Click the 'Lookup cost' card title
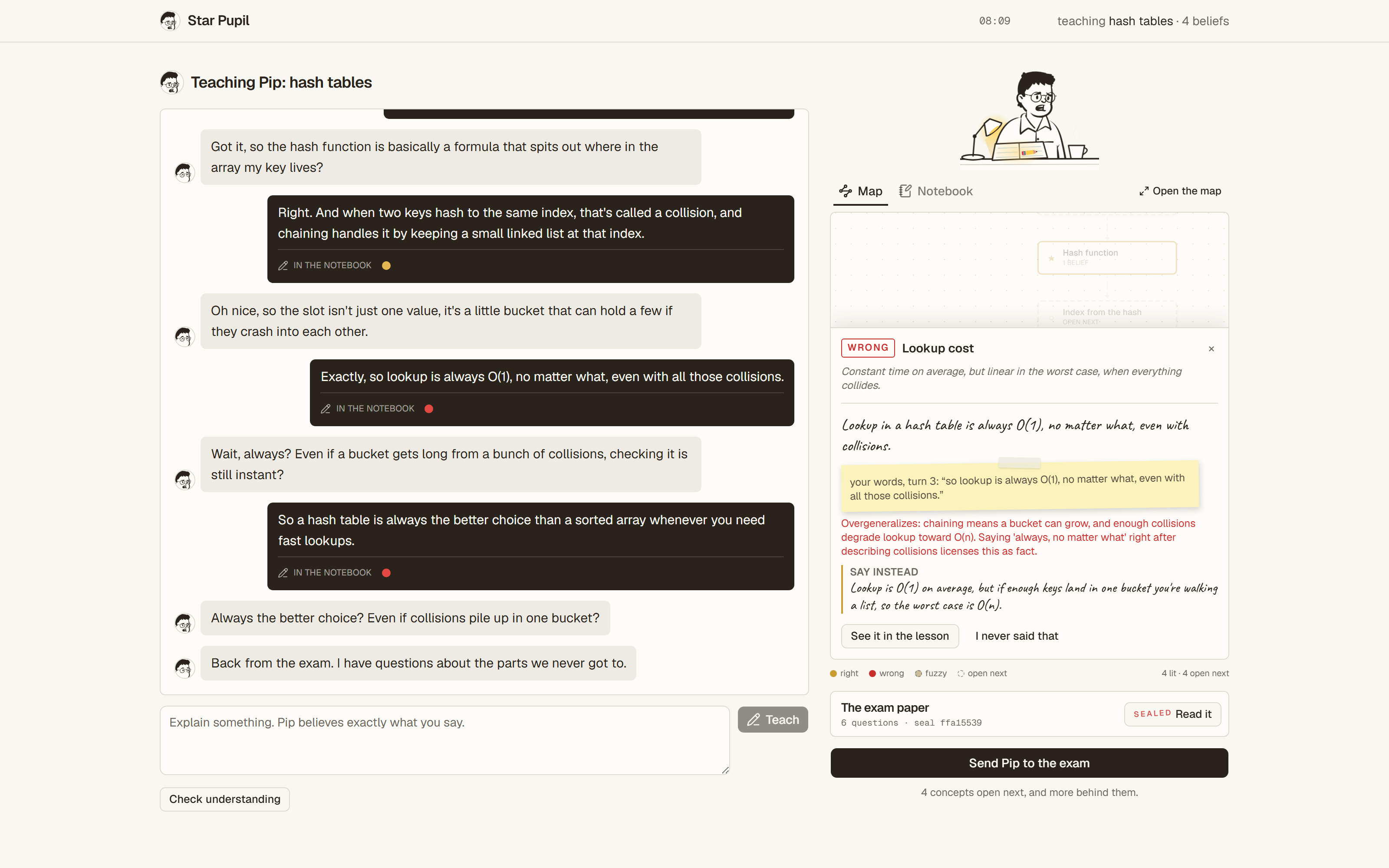The height and width of the screenshot is (868, 1389). pos(938,349)
